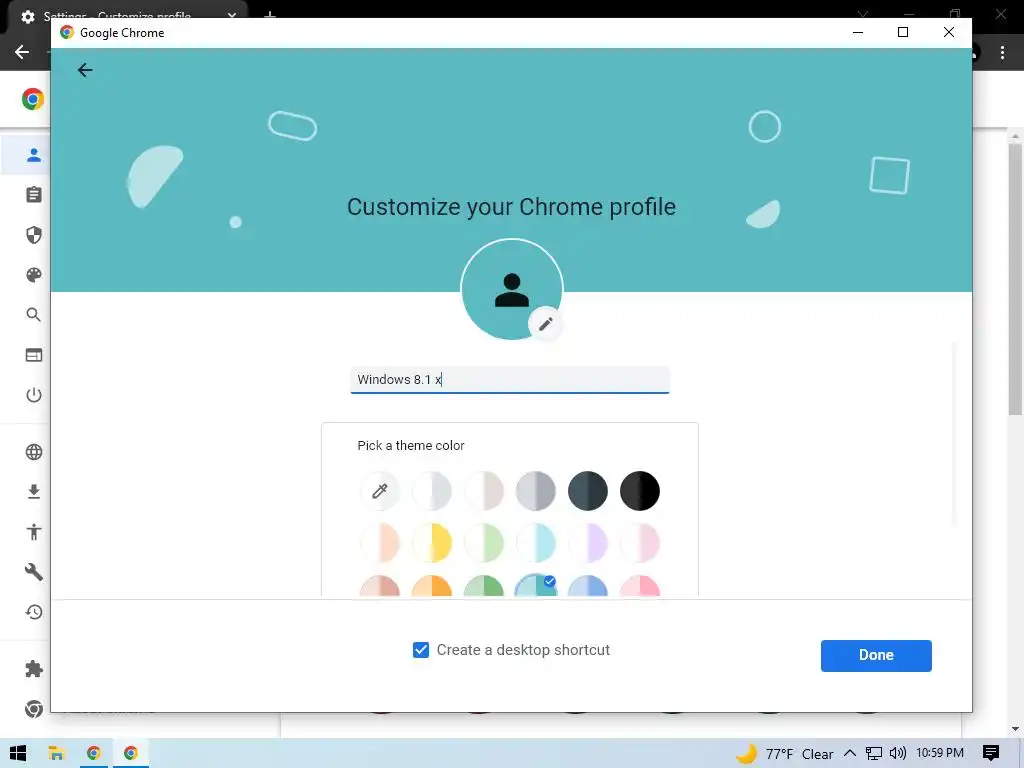Open Windows Start menu
The height and width of the screenshot is (768, 1024).
[x=18, y=753]
